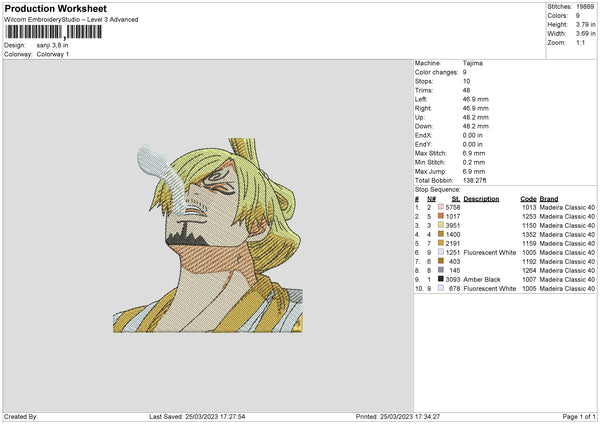The height and width of the screenshot is (424, 600).
Task: Click the 'EndX:' label
Action: tap(423, 135)
